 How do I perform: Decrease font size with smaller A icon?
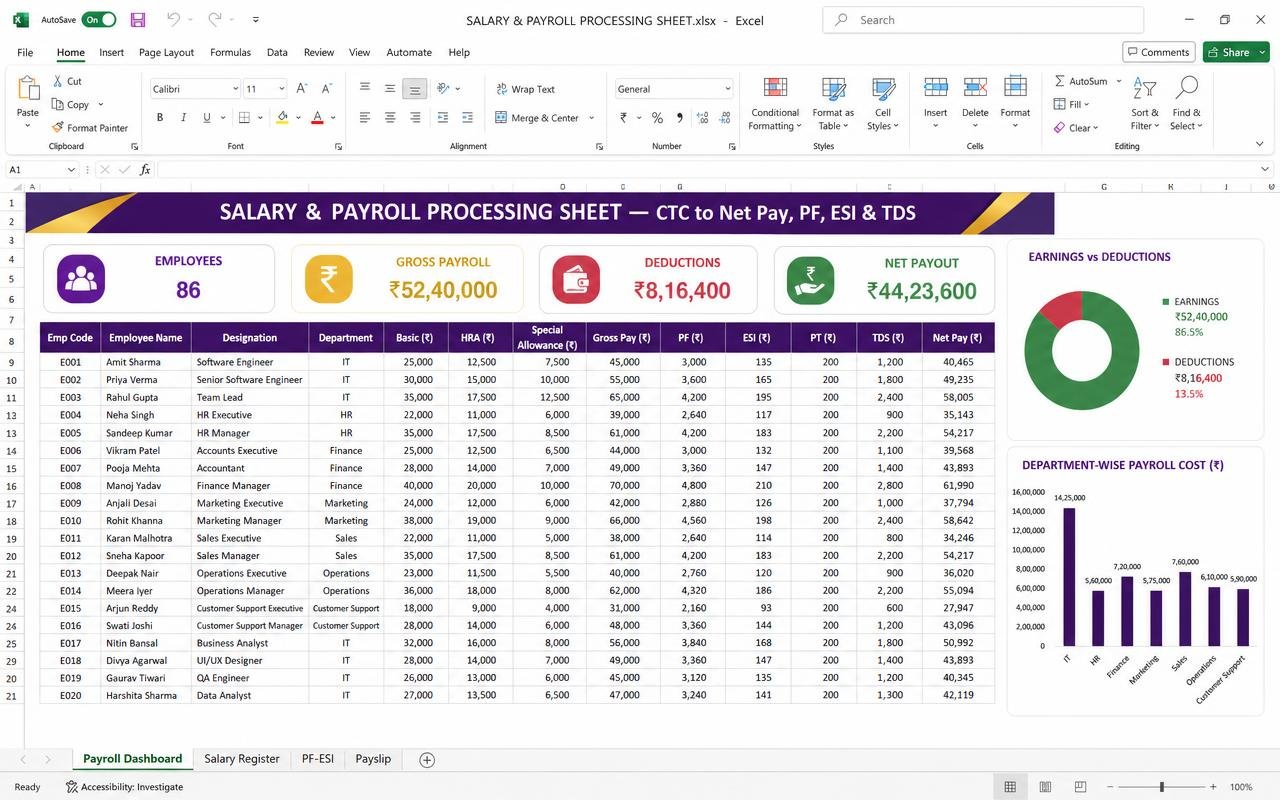click(x=327, y=88)
